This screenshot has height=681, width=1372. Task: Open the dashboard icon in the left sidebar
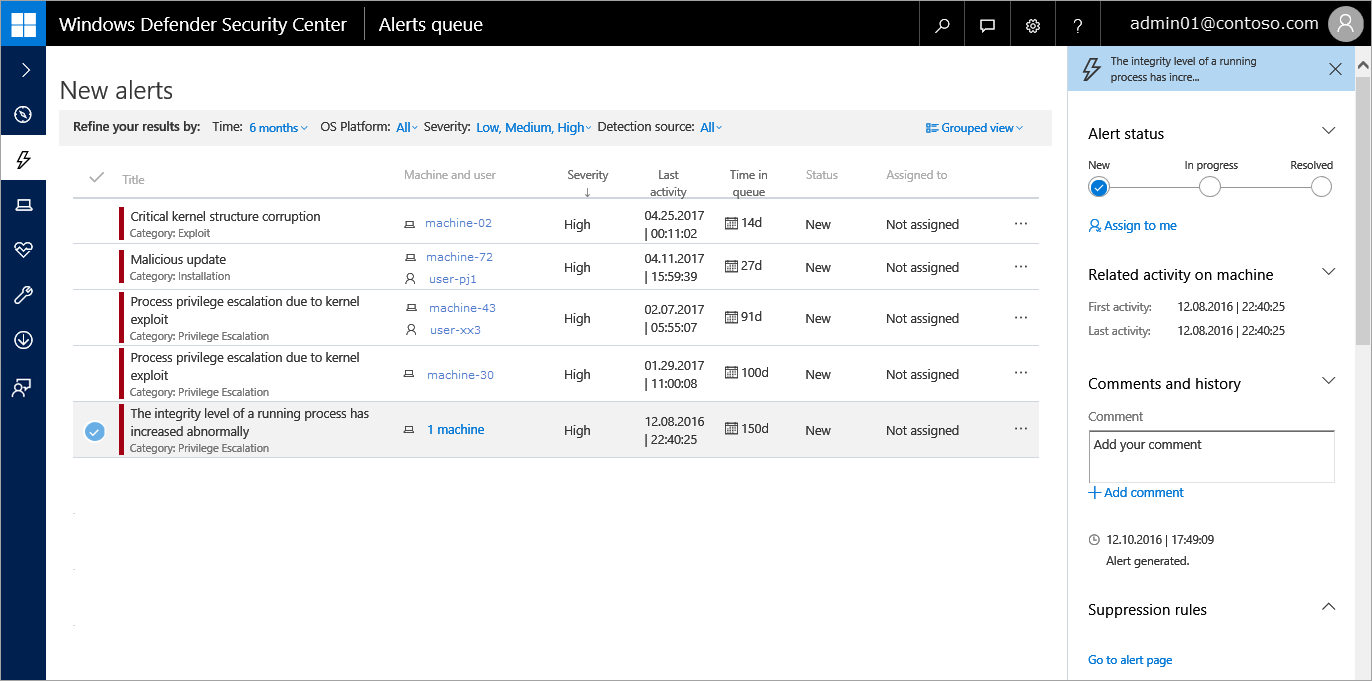(23, 114)
